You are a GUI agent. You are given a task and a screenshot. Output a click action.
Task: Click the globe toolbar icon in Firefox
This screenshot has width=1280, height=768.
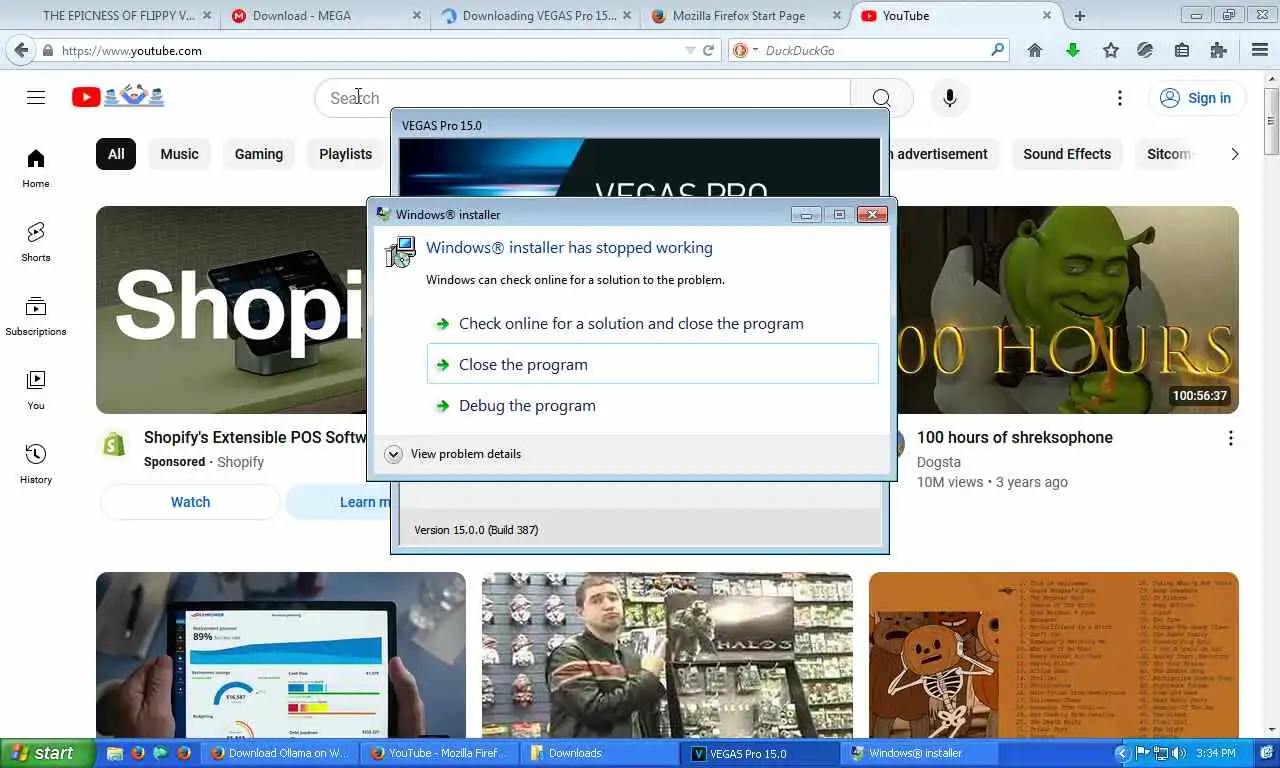coord(1146,50)
